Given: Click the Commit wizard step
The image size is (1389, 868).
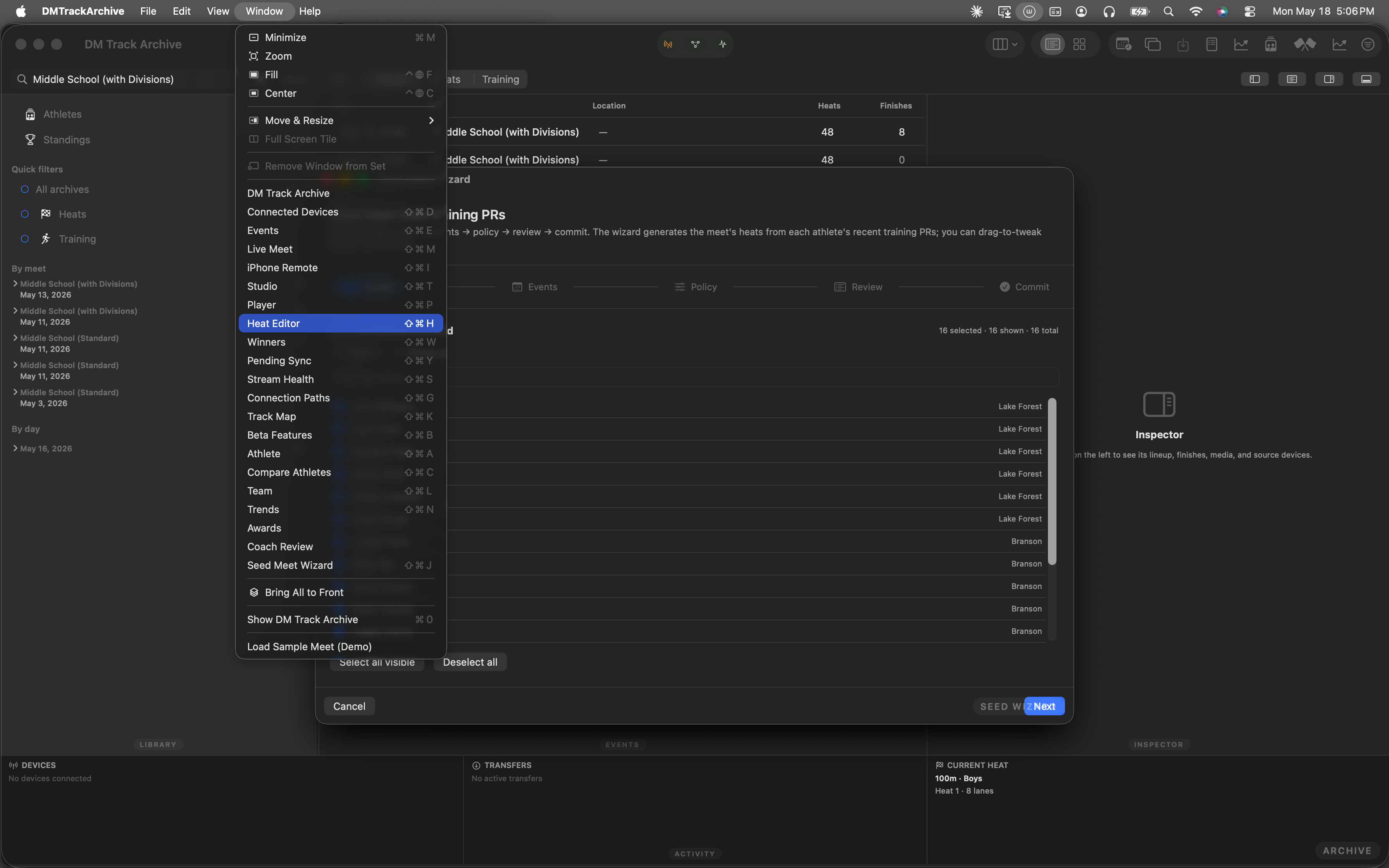Looking at the screenshot, I should coord(1024,287).
